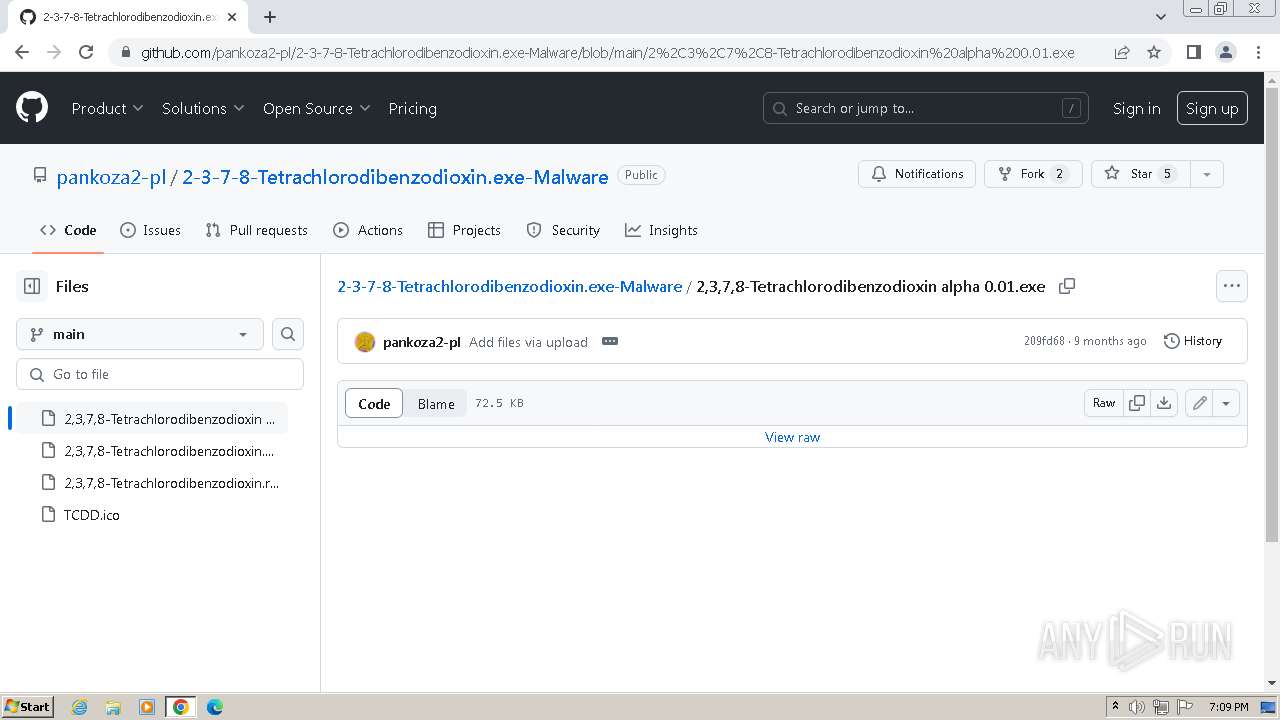The height and width of the screenshot is (720, 1280).
Task: Toggle Chrome side panel icon
Action: coord(1193,52)
